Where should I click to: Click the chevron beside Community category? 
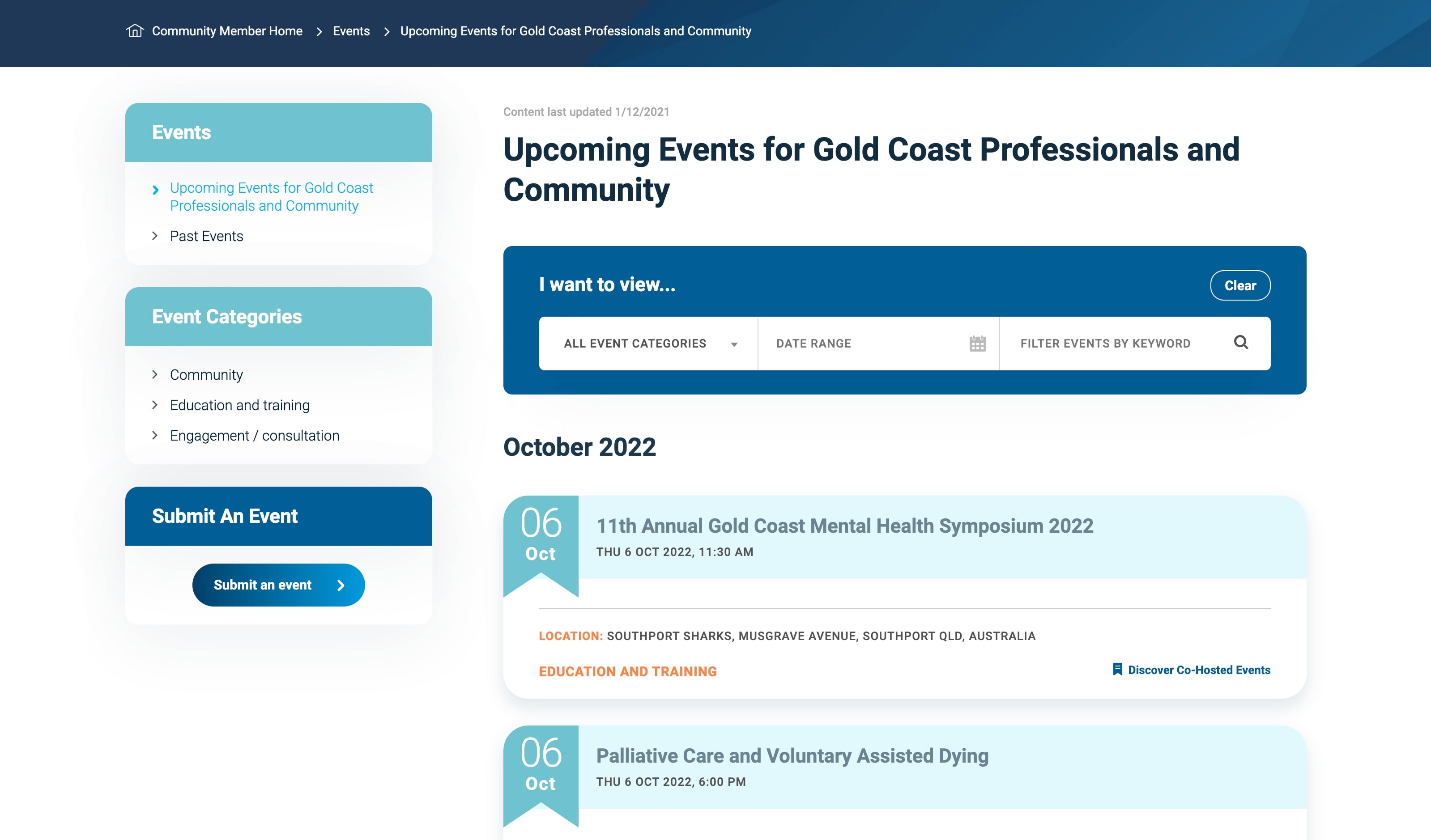[155, 374]
